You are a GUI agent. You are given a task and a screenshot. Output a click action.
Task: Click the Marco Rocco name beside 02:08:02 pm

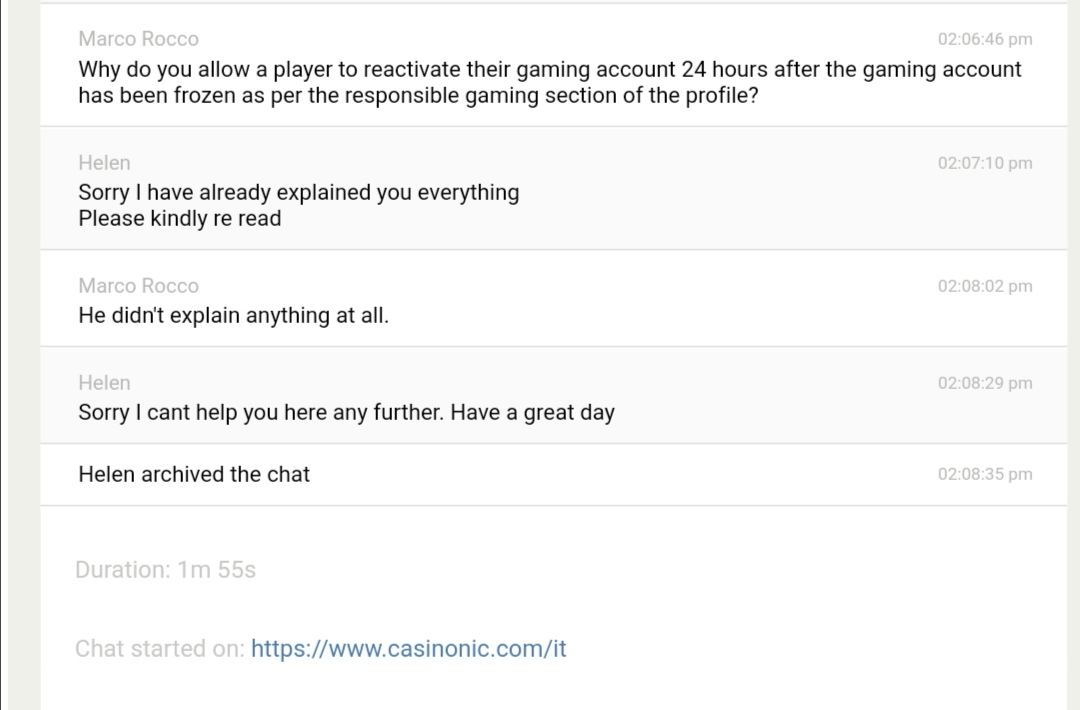pos(138,286)
